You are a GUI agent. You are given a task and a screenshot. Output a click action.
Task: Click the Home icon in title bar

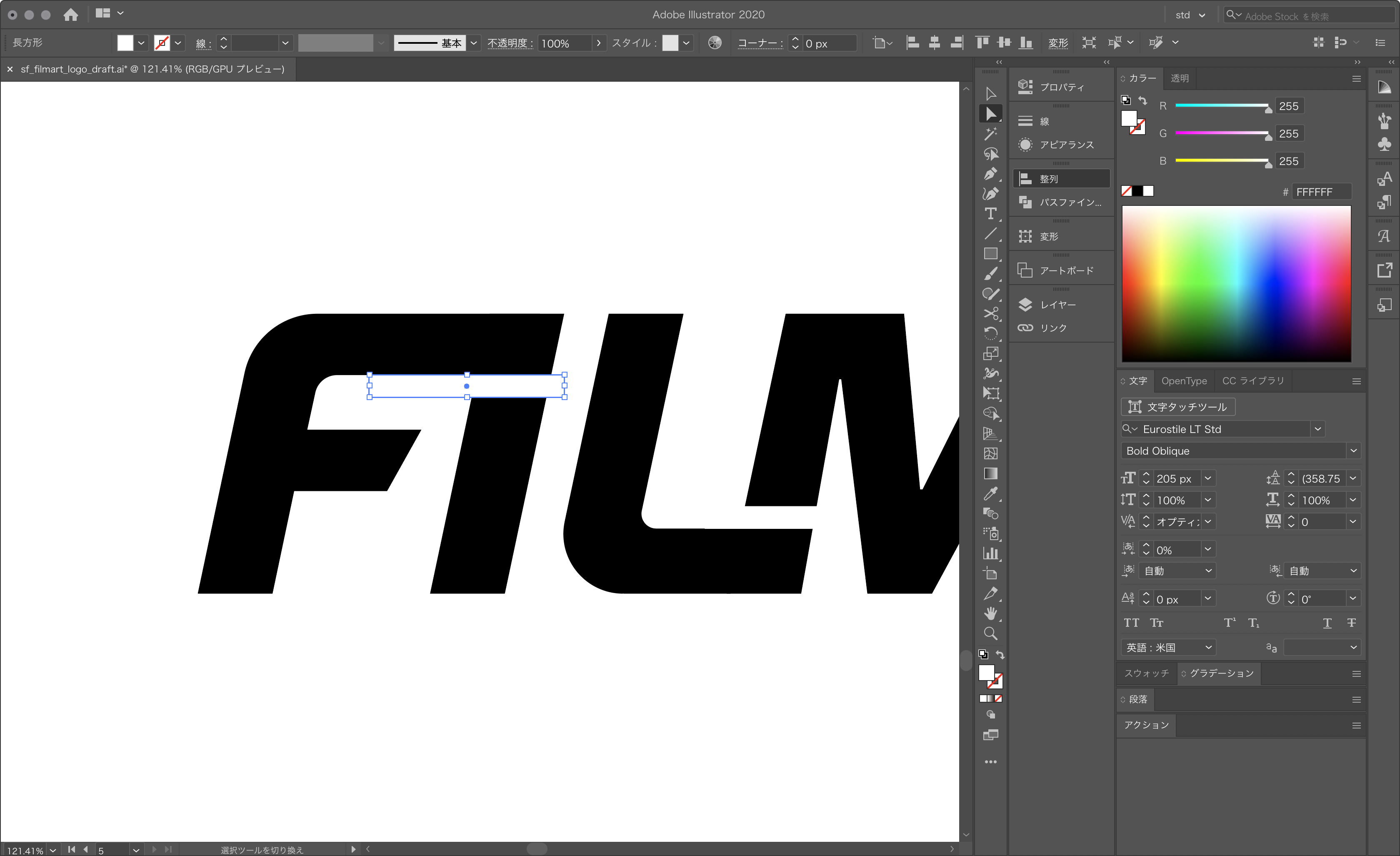pos(70,14)
